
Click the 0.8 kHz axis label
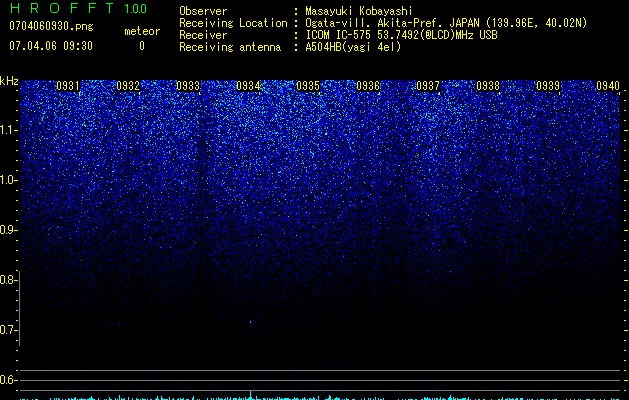point(8,280)
